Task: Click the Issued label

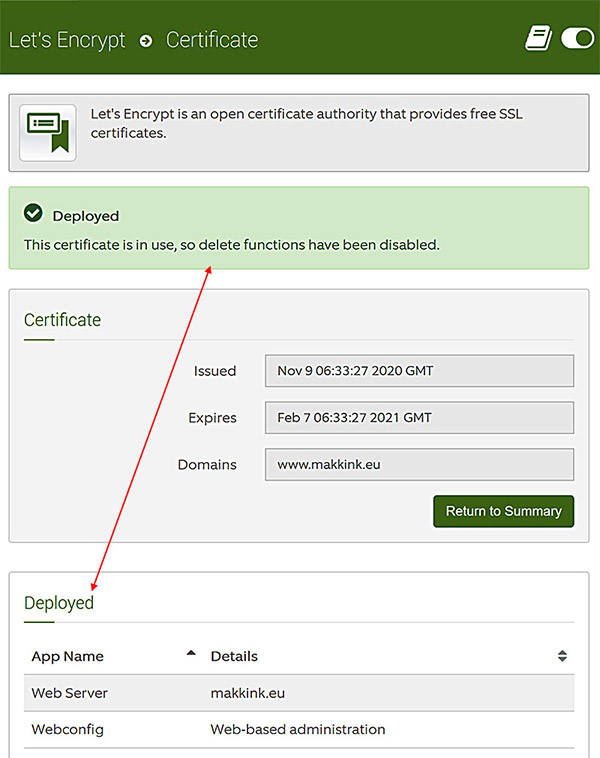Action: pos(215,371)
